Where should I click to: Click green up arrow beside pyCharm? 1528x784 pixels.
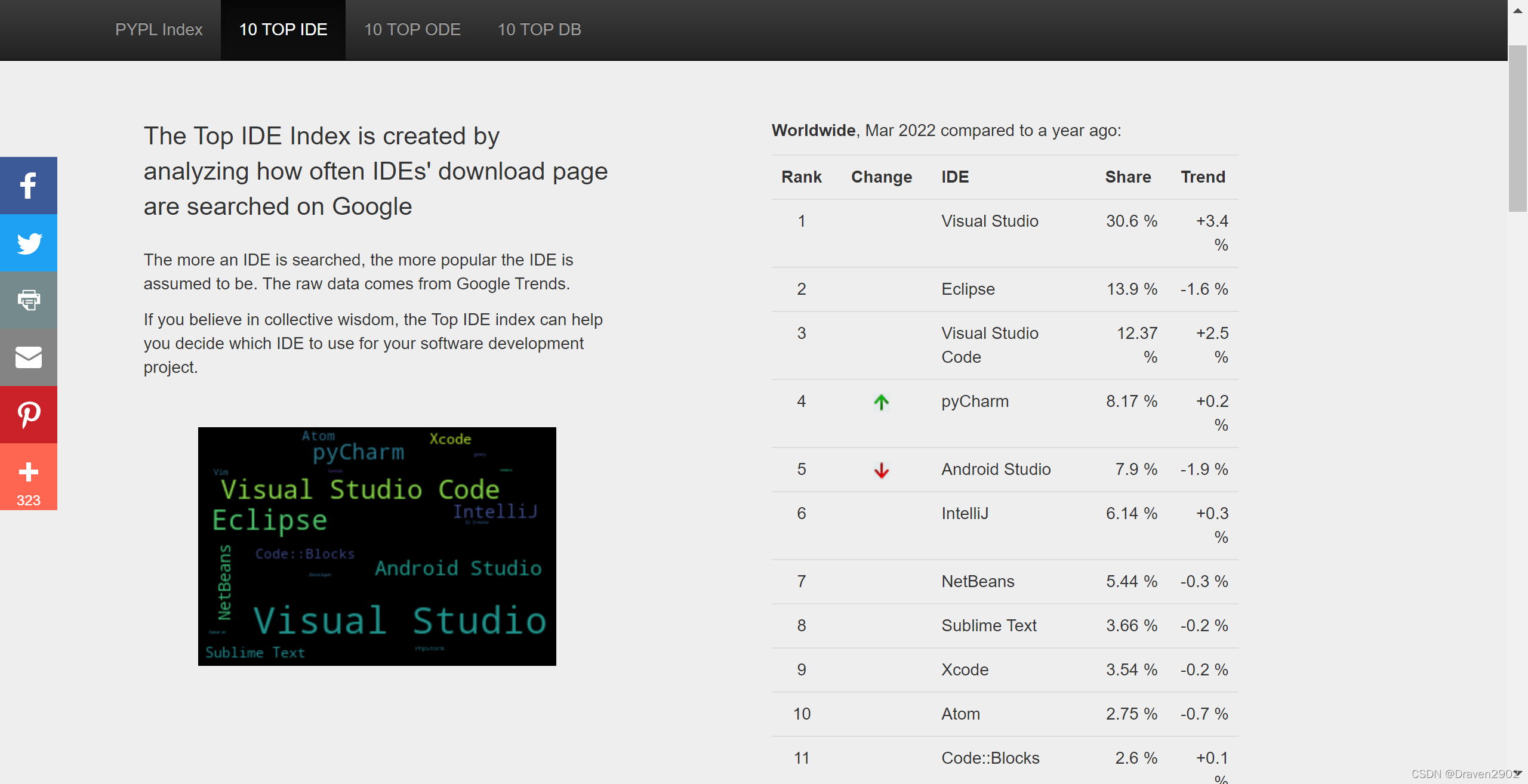tap(881, 402)
